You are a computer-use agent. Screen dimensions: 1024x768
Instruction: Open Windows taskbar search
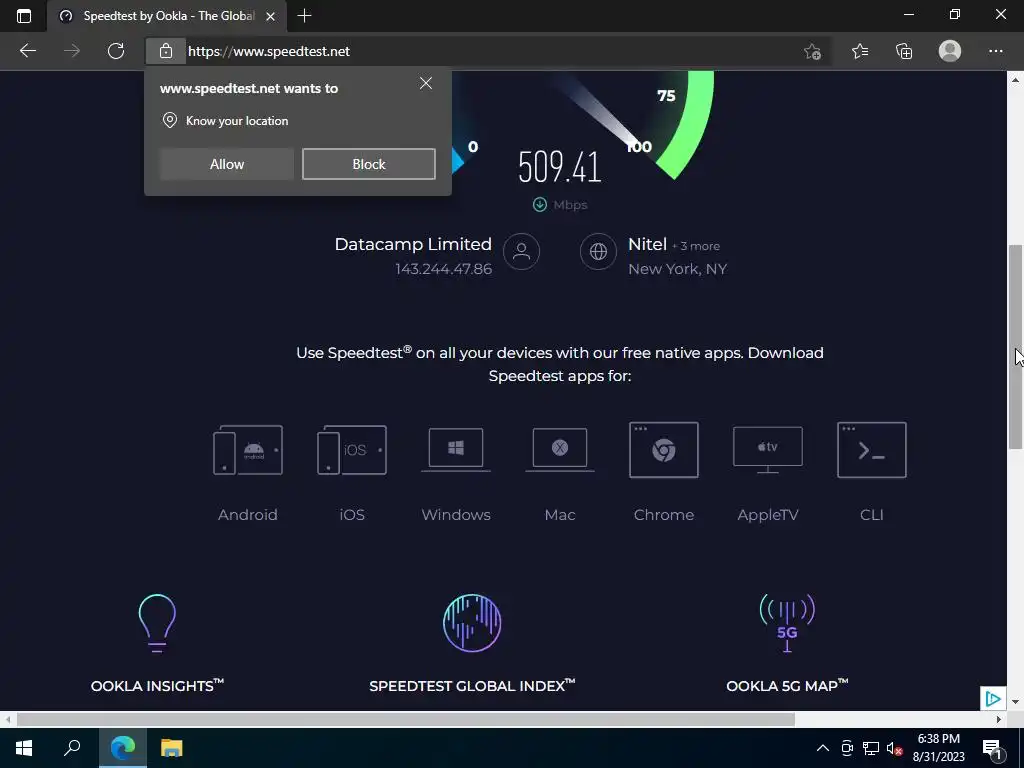tap(72, 748)
